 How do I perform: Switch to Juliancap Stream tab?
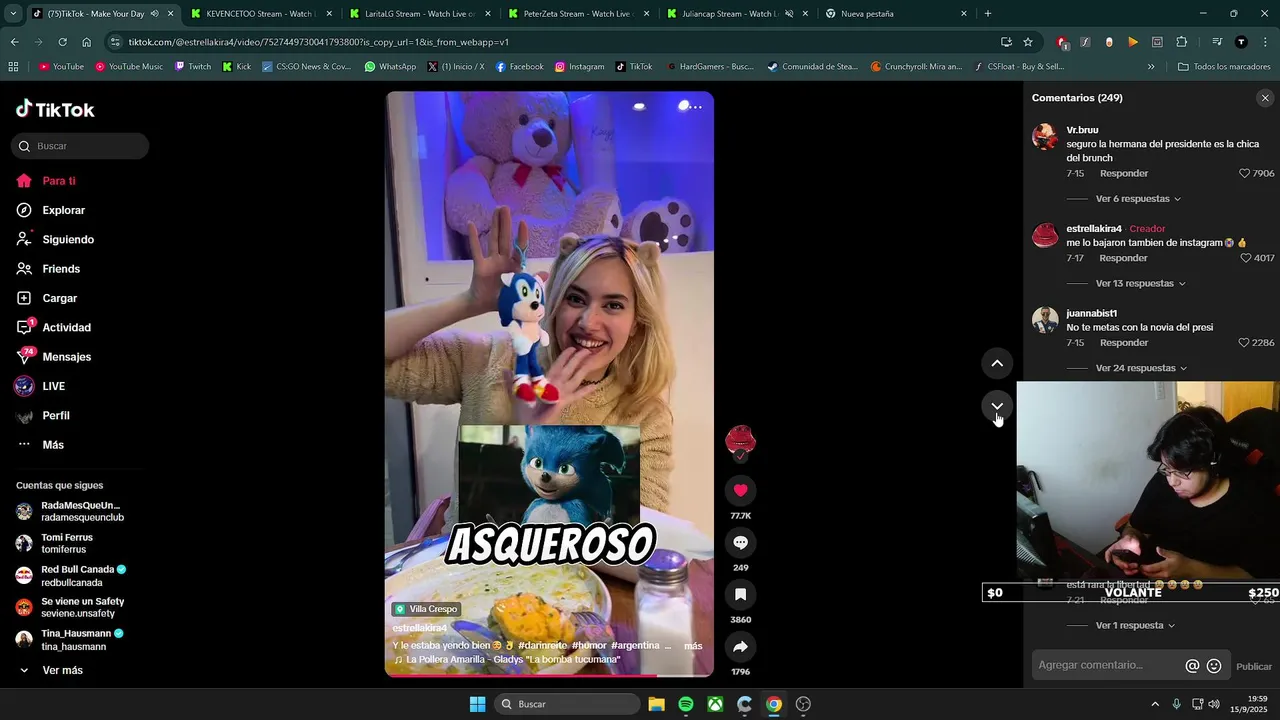click(738, 14)
